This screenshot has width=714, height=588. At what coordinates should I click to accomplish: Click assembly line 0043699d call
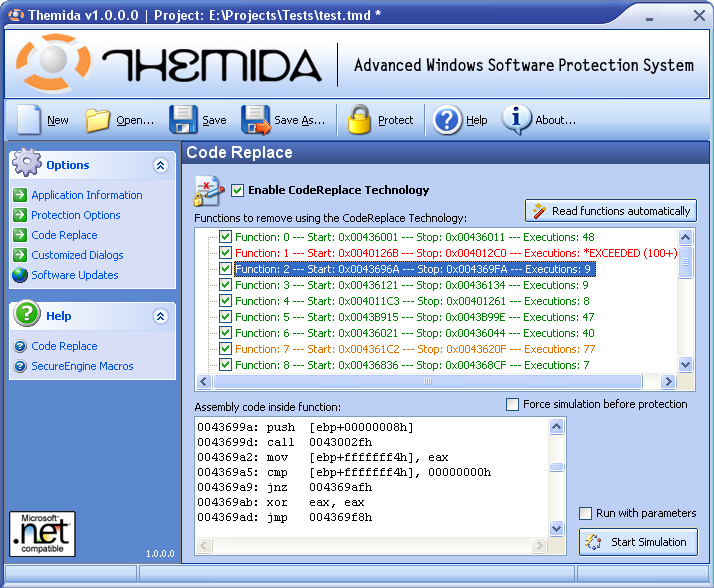coord(285,442)
